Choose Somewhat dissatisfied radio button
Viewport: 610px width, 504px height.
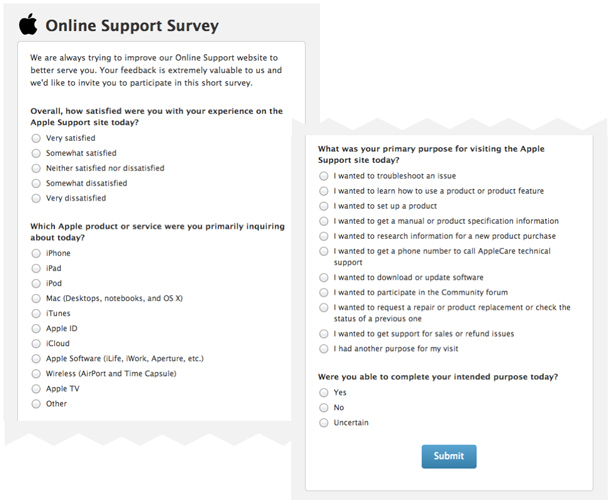click(36, 184)
